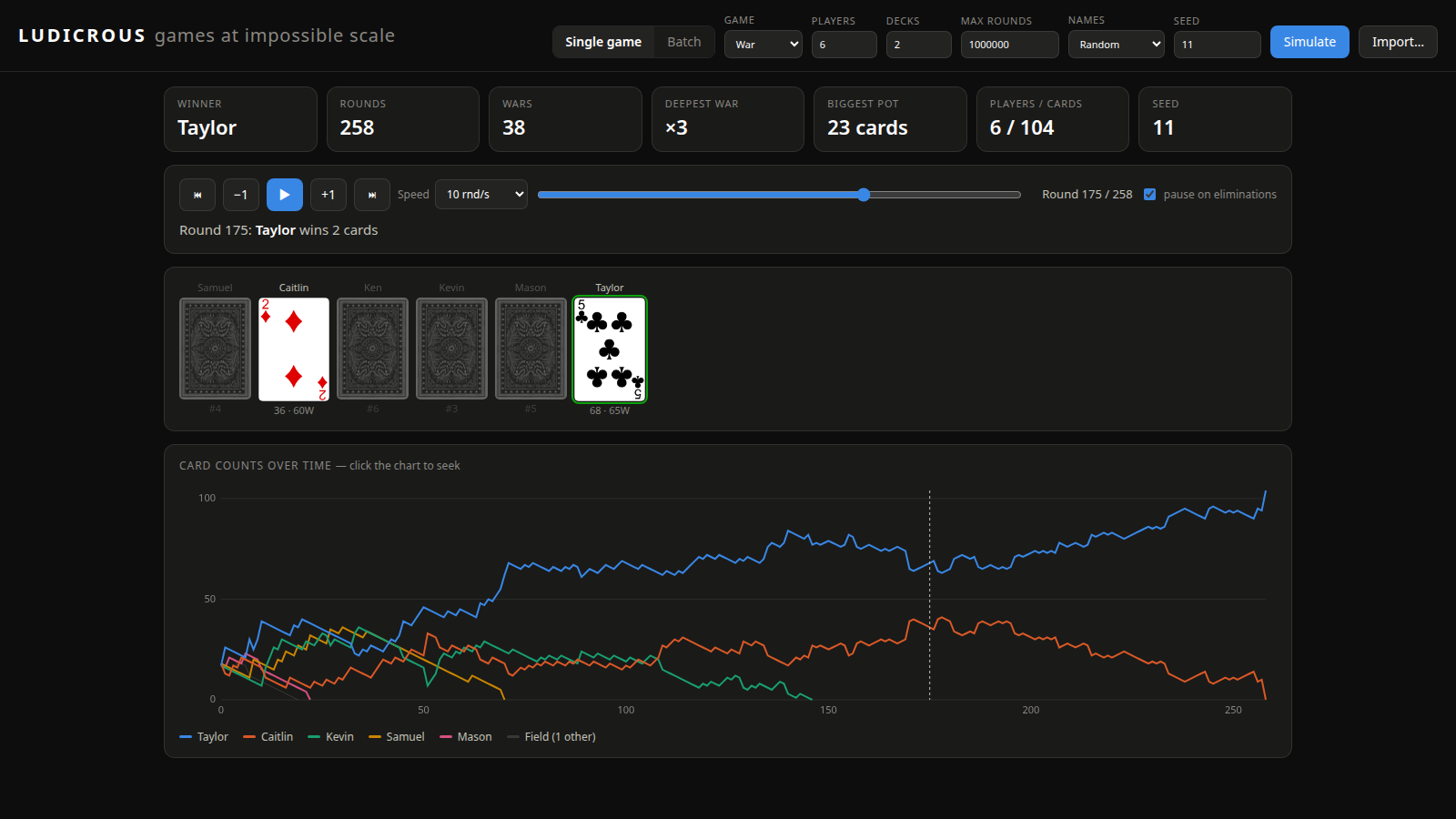This screenshot has width=1456, height=819.
Task: Click Samuel's face-down card
Action: 215,349
